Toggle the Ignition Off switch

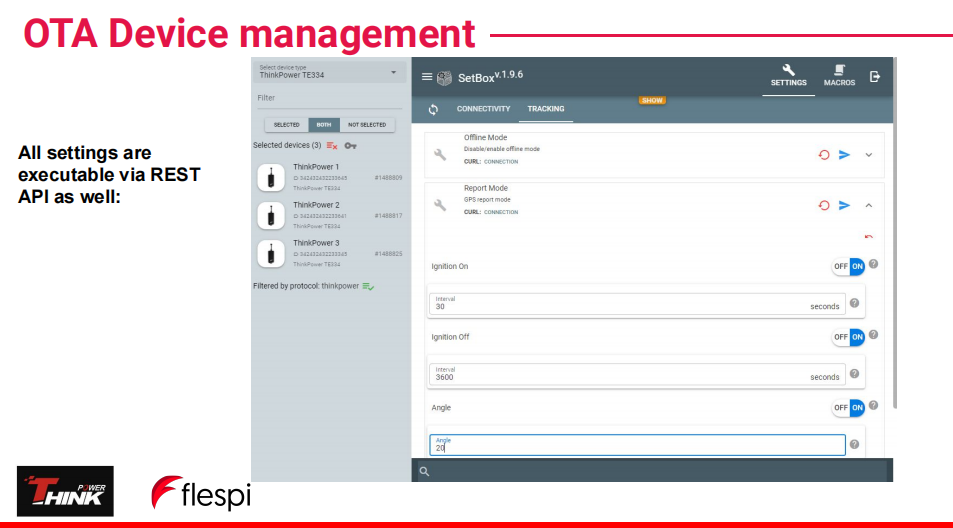point(849,337)
